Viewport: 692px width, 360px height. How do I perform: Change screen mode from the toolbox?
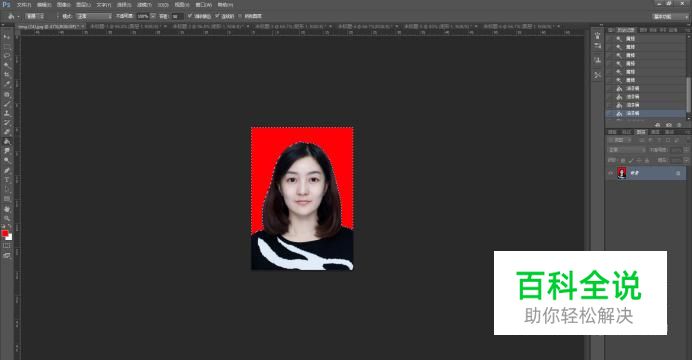point(7,255)
